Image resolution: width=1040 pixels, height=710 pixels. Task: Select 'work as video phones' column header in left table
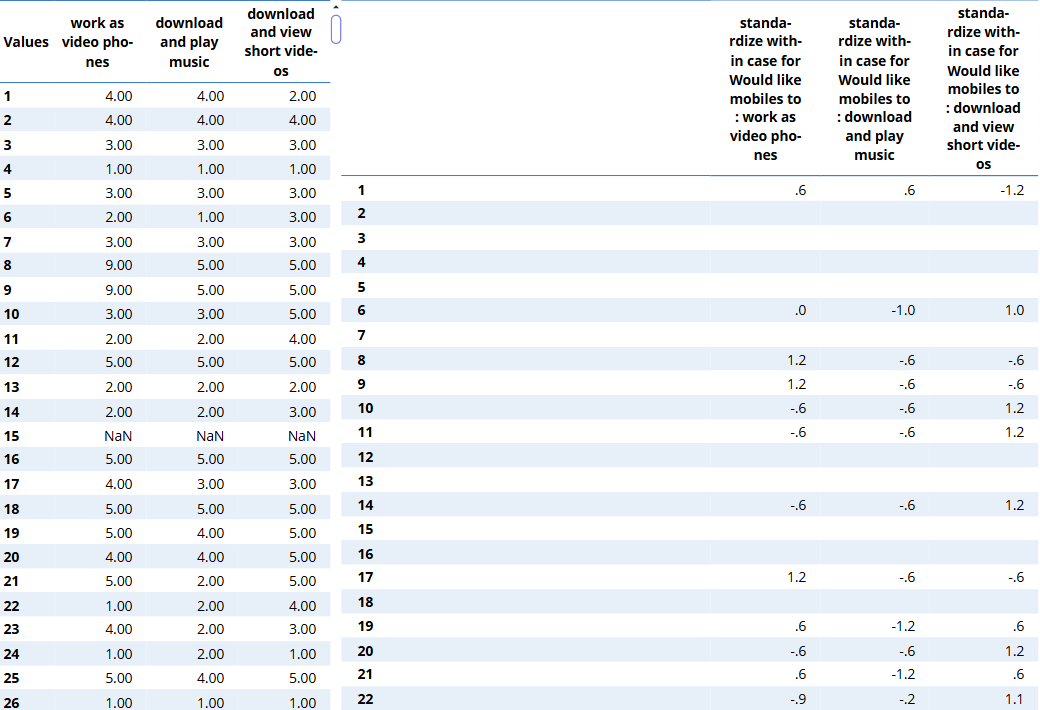(97, 42)
